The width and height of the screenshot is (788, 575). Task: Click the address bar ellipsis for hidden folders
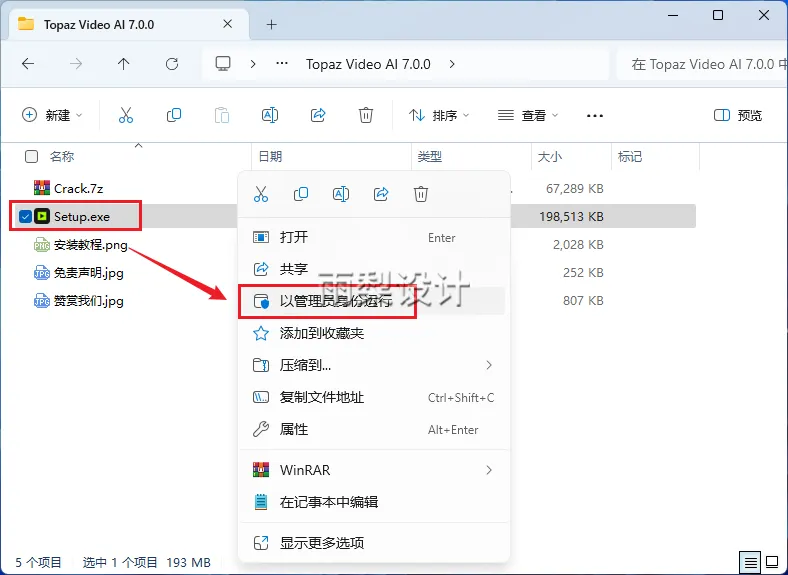pyautogui.click(x=282, y=64)
